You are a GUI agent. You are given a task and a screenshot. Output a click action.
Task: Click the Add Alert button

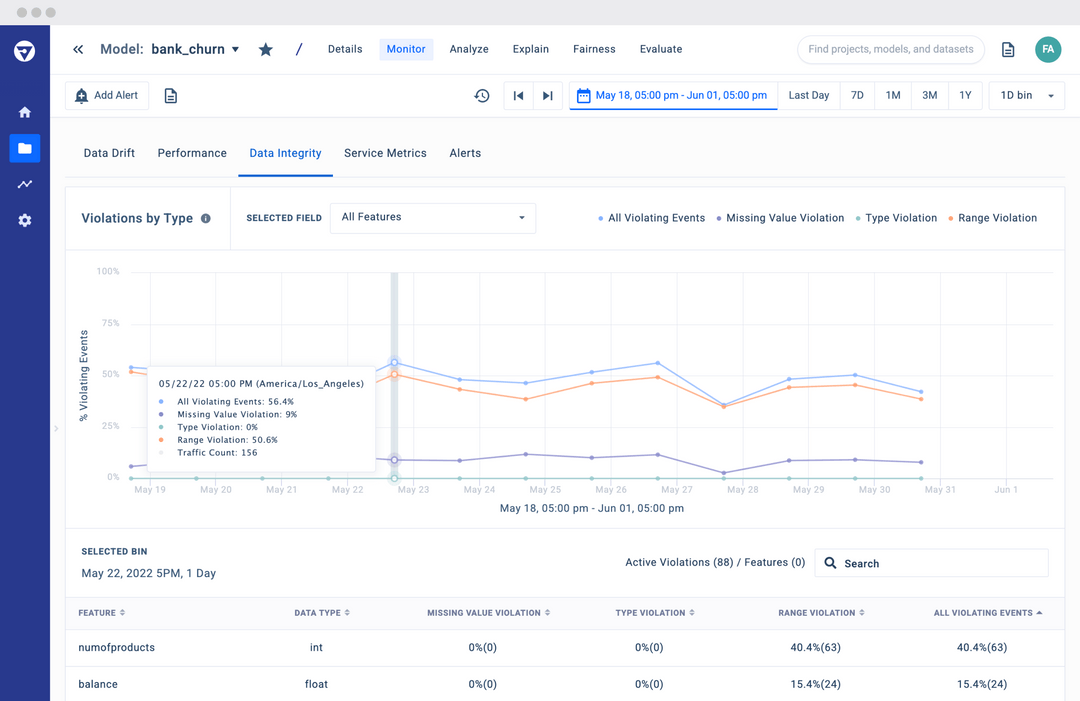[x=106, y=95]
